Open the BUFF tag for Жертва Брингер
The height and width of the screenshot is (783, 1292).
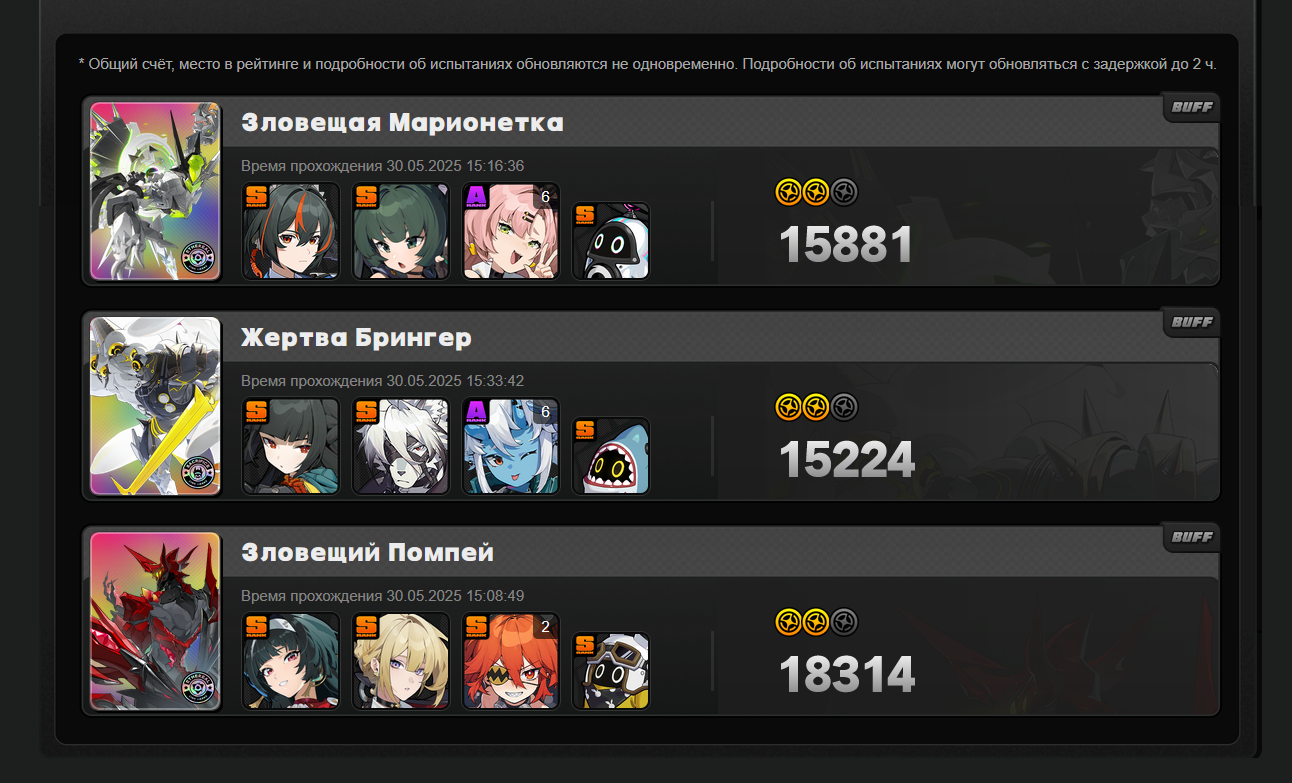pyautogui.click(x=1191, y=322)
